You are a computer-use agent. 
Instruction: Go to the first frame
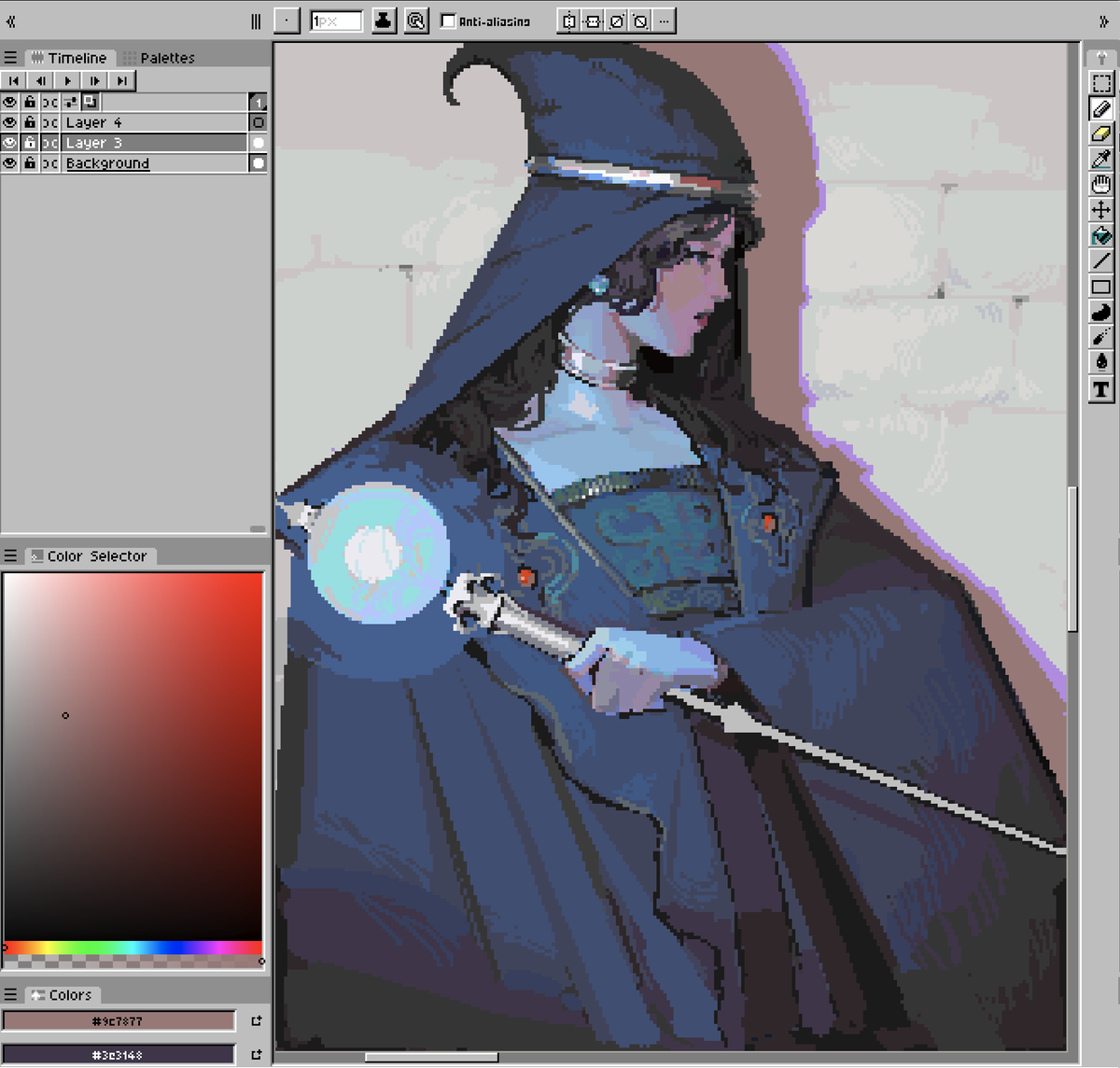13,81
